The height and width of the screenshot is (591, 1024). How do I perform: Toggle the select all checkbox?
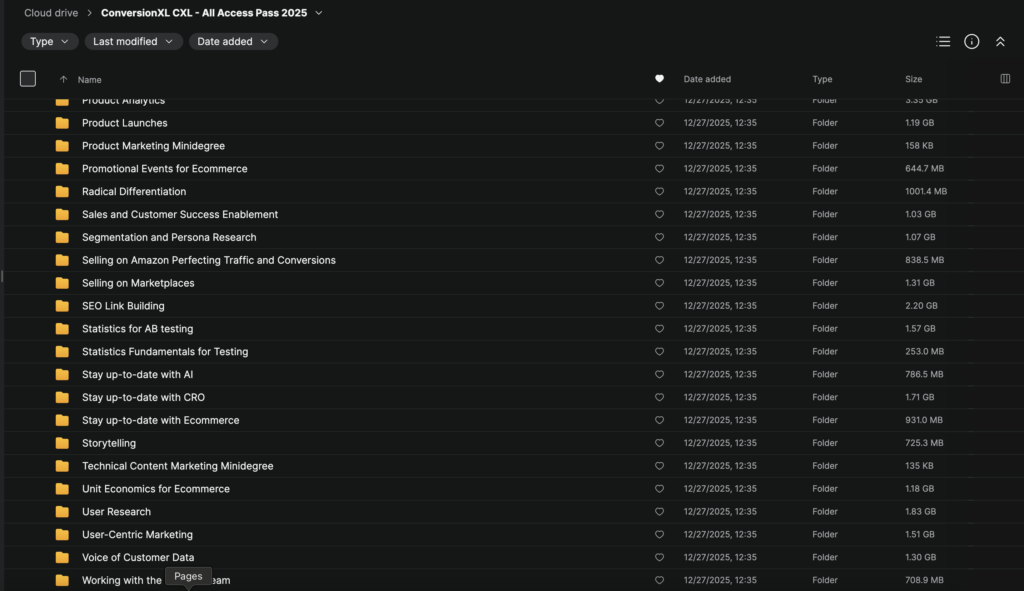pos(28,79)
